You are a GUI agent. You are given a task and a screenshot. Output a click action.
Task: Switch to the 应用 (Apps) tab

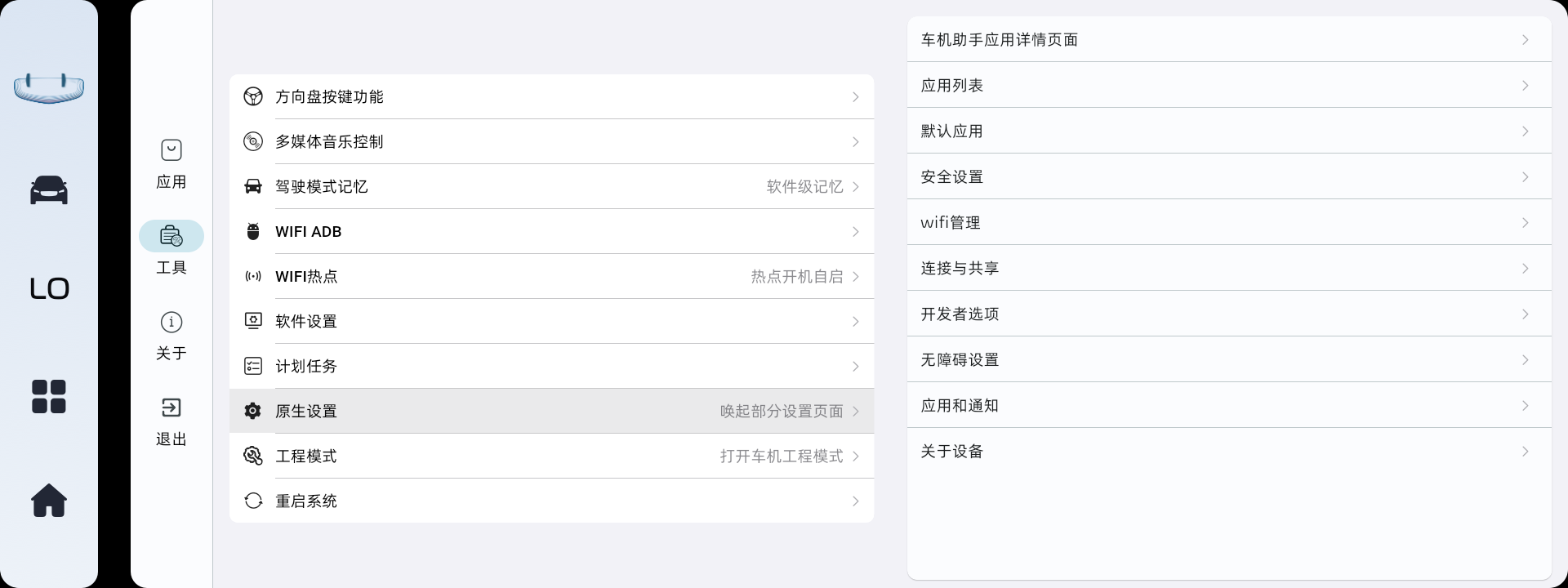[x=171, y=163]
